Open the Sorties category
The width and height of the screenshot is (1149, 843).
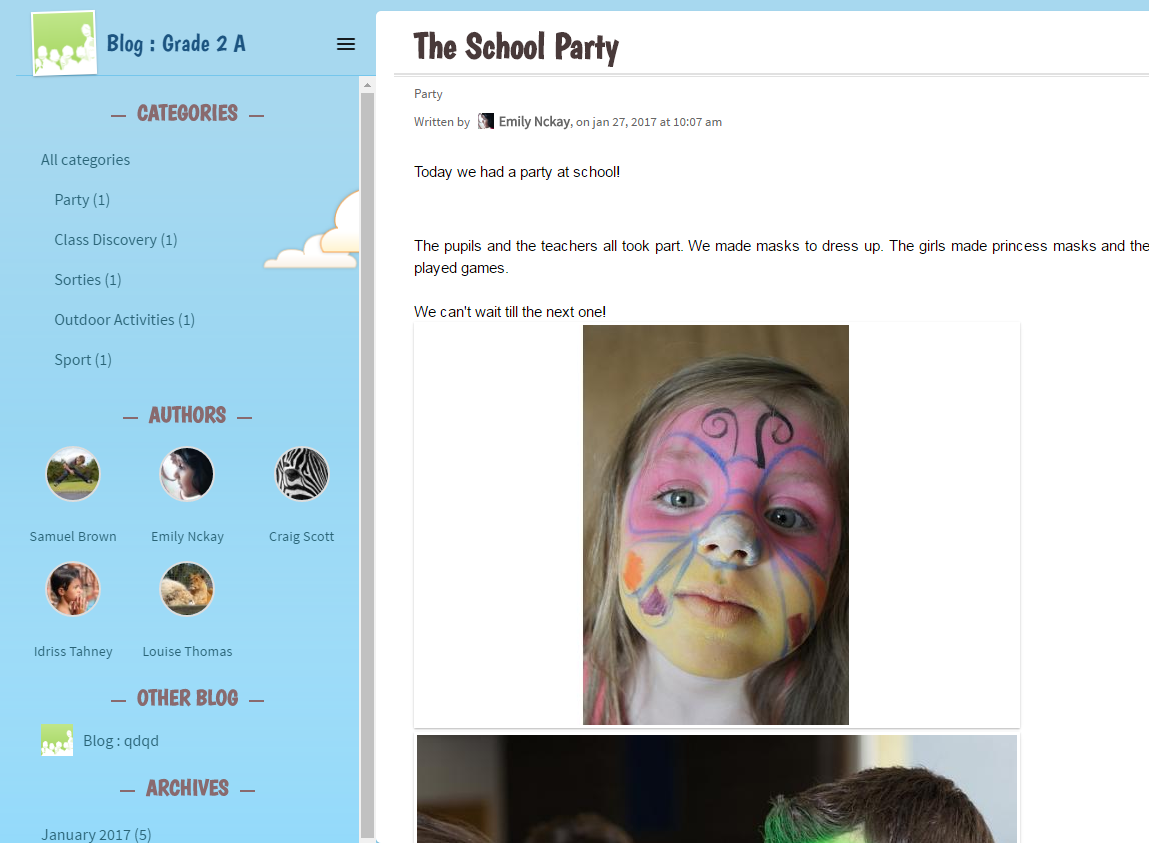click(x=88, y=279)
